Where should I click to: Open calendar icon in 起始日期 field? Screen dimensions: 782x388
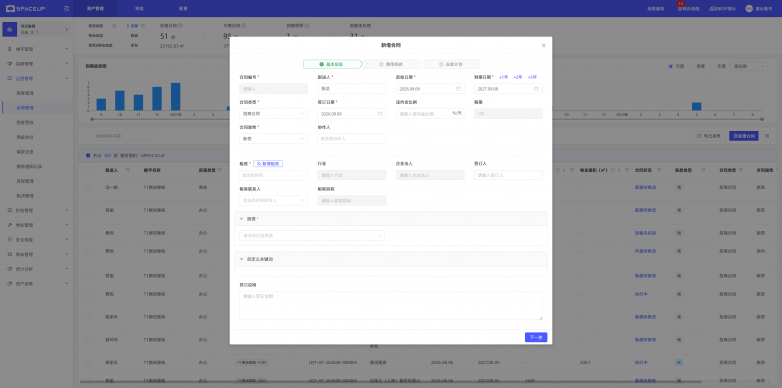coord(458,89)
